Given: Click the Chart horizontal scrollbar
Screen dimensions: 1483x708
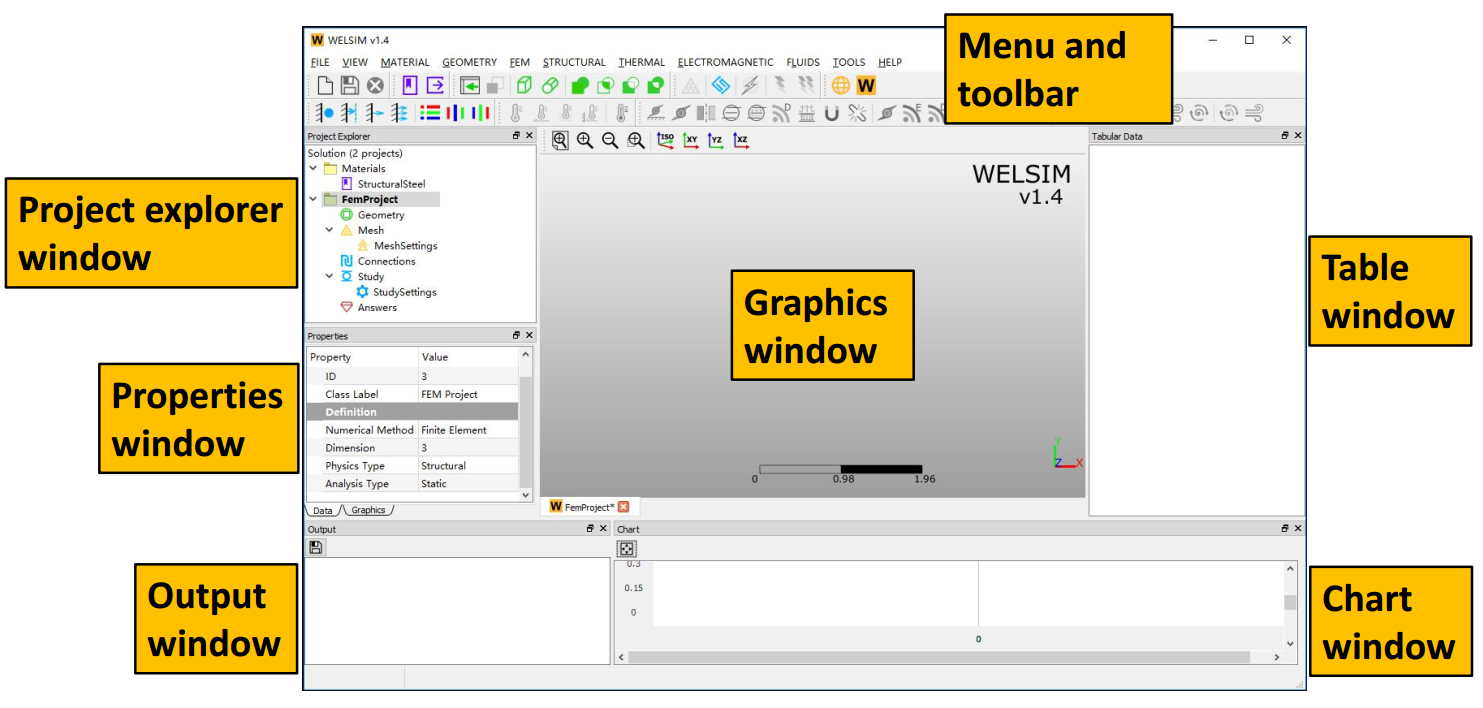Looking at the screenshot, I should (x=939, y=657).
